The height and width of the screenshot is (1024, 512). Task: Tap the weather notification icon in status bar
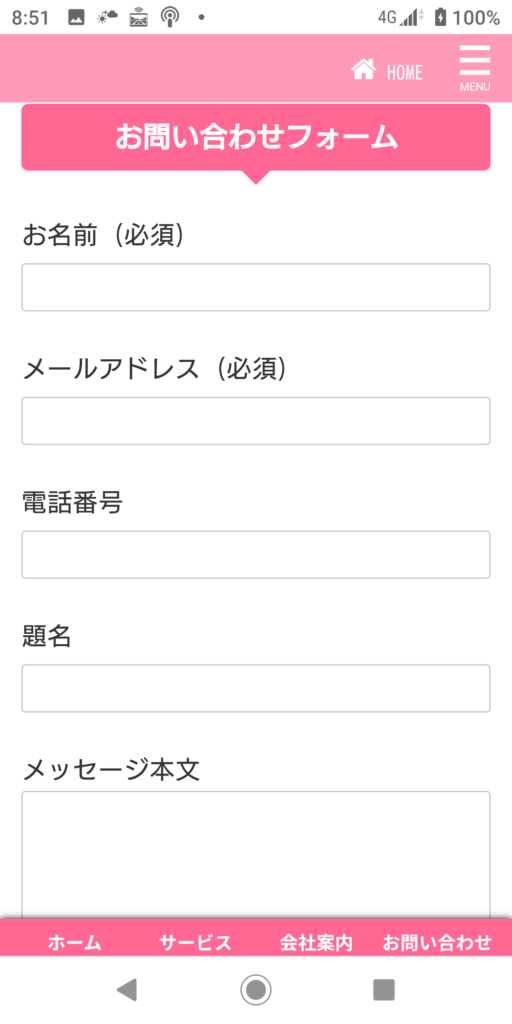[108, 18]
